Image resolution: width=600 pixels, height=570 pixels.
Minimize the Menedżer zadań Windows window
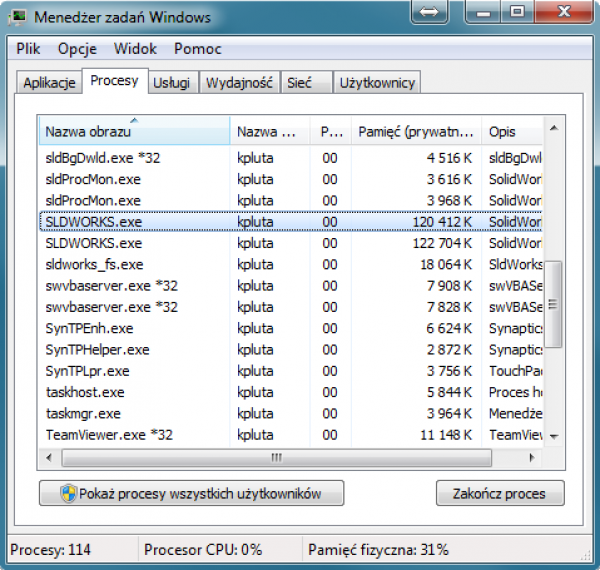click(x=483, y=12)
